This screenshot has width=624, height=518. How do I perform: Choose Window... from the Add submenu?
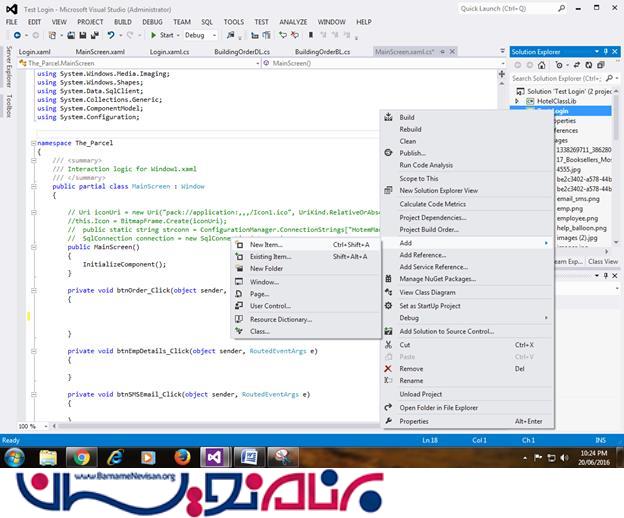(x=306, y=282)
